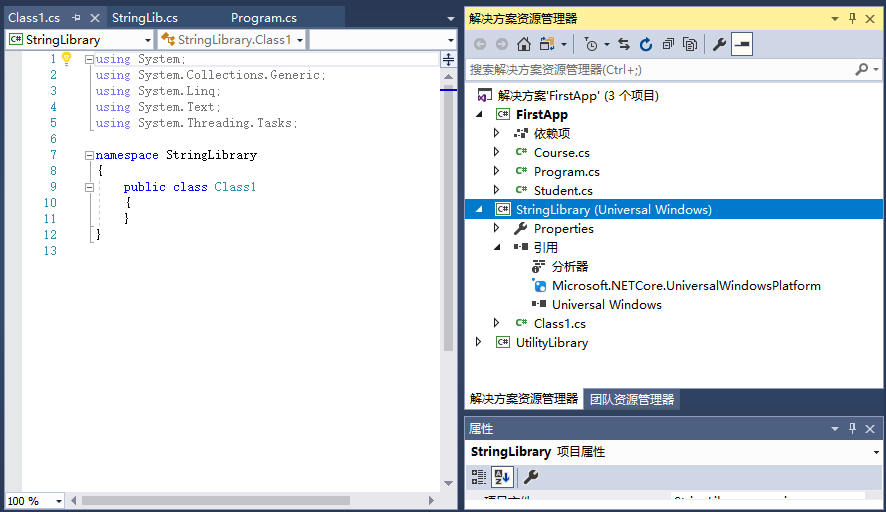Collapse the StringLibrary project node
The image size is (886, 512).
[478, 210]
